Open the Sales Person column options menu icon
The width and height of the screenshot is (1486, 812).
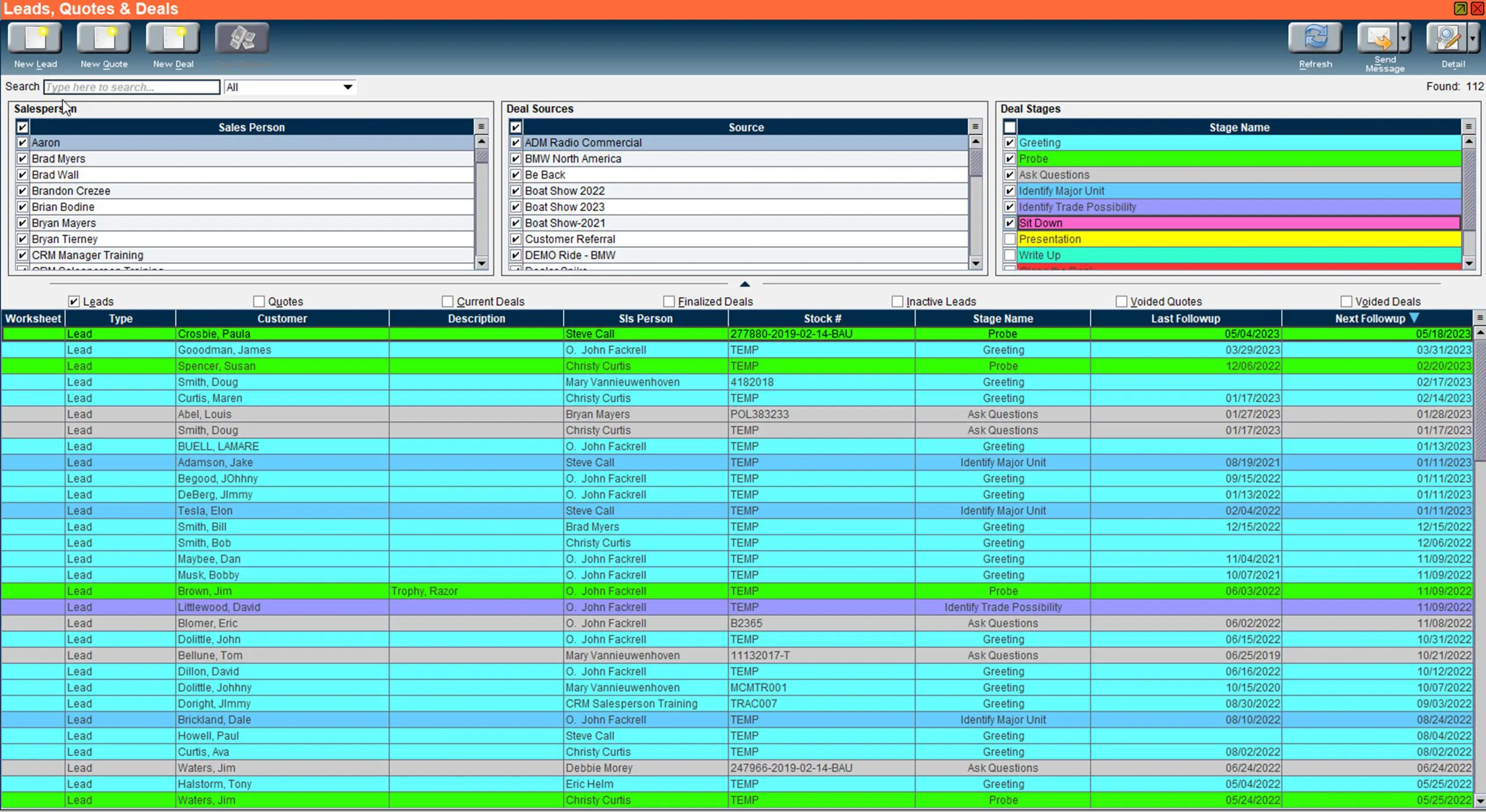481,127
